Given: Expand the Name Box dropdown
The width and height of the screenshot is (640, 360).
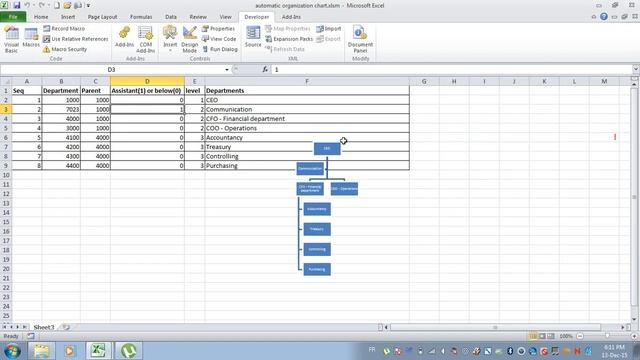Looking at the screenshot, I should [x=227, y=70].
